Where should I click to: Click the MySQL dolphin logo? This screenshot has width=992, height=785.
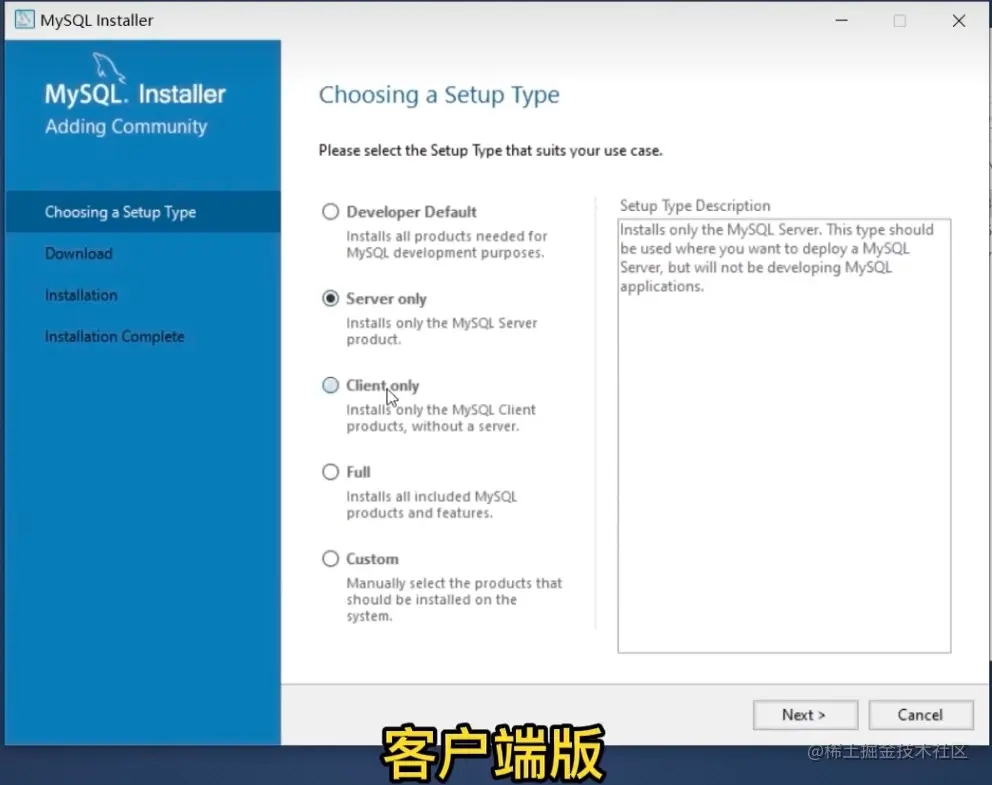109,67
